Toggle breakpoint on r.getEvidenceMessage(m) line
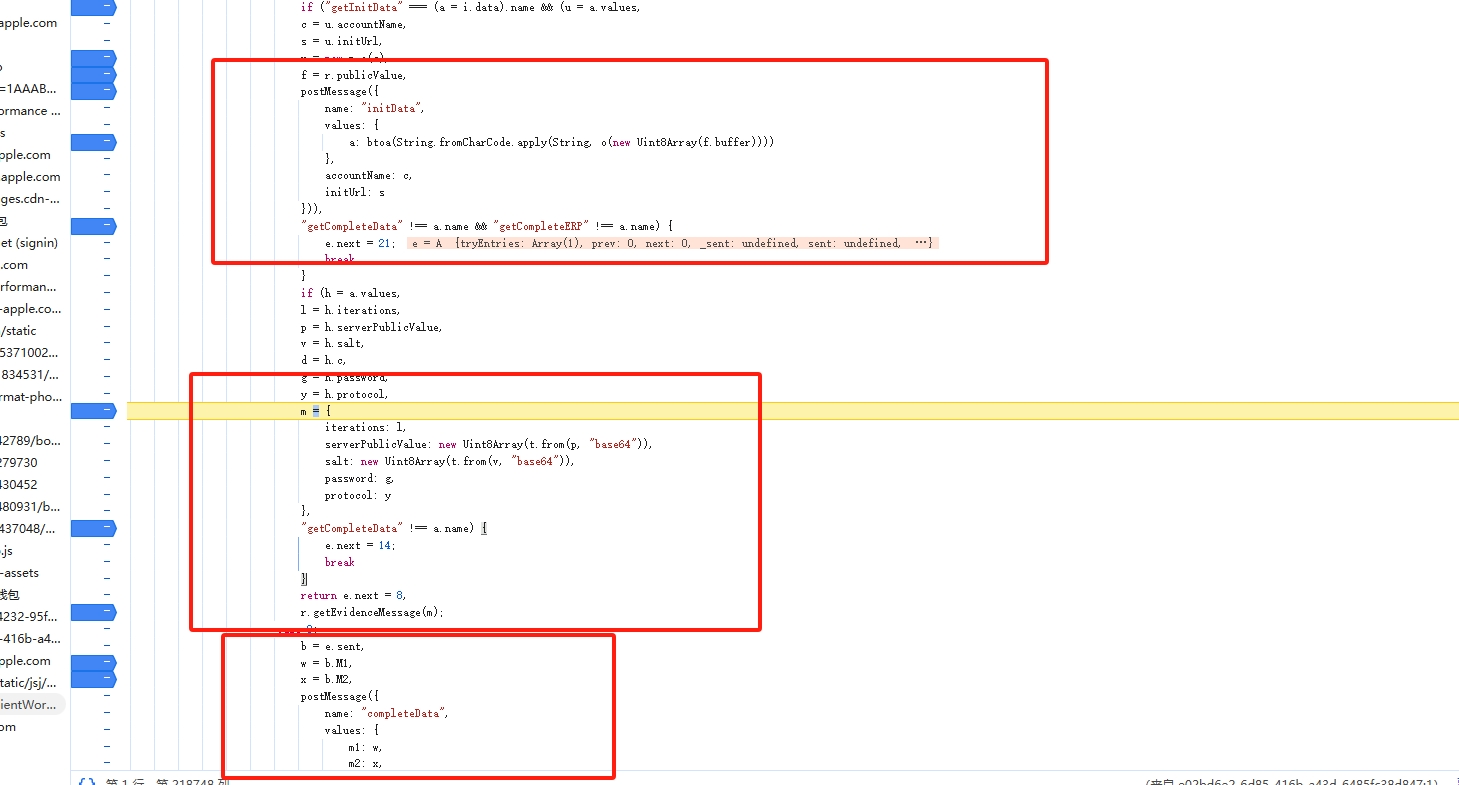1459x785 pixels. [93, 612]
